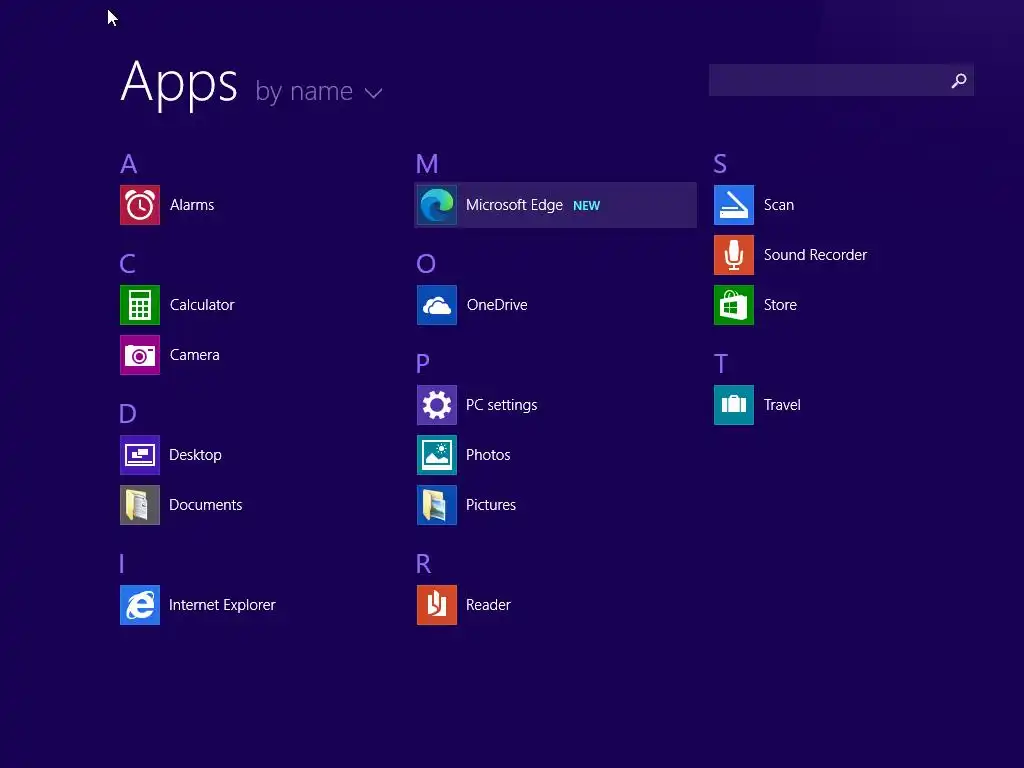Open the Alarms app icon
The width and height of the screenshot is (1024, 768).
coord(140,205)
